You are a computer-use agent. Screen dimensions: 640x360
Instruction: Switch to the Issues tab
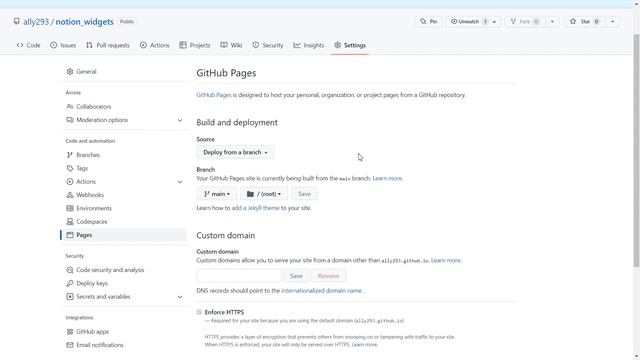(x=63, y=45)
